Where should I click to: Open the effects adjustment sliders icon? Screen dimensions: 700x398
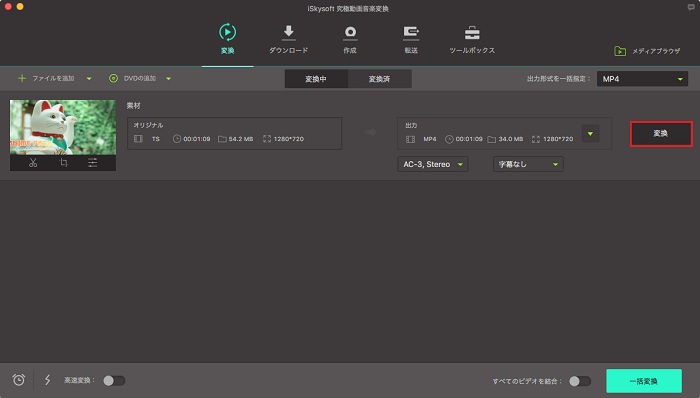tap(92, 163)
